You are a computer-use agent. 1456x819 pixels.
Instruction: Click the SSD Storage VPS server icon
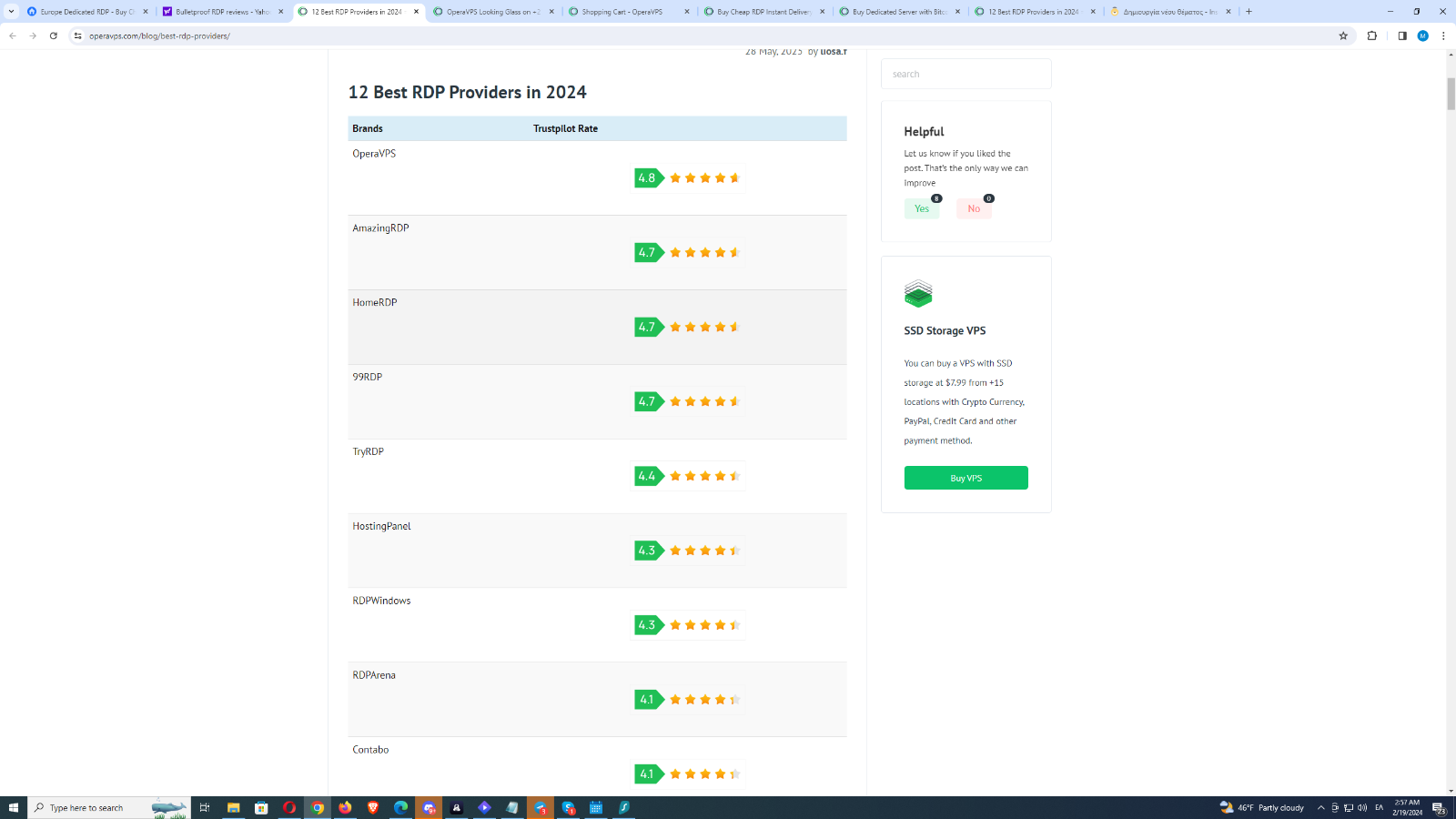pos(918,294)
